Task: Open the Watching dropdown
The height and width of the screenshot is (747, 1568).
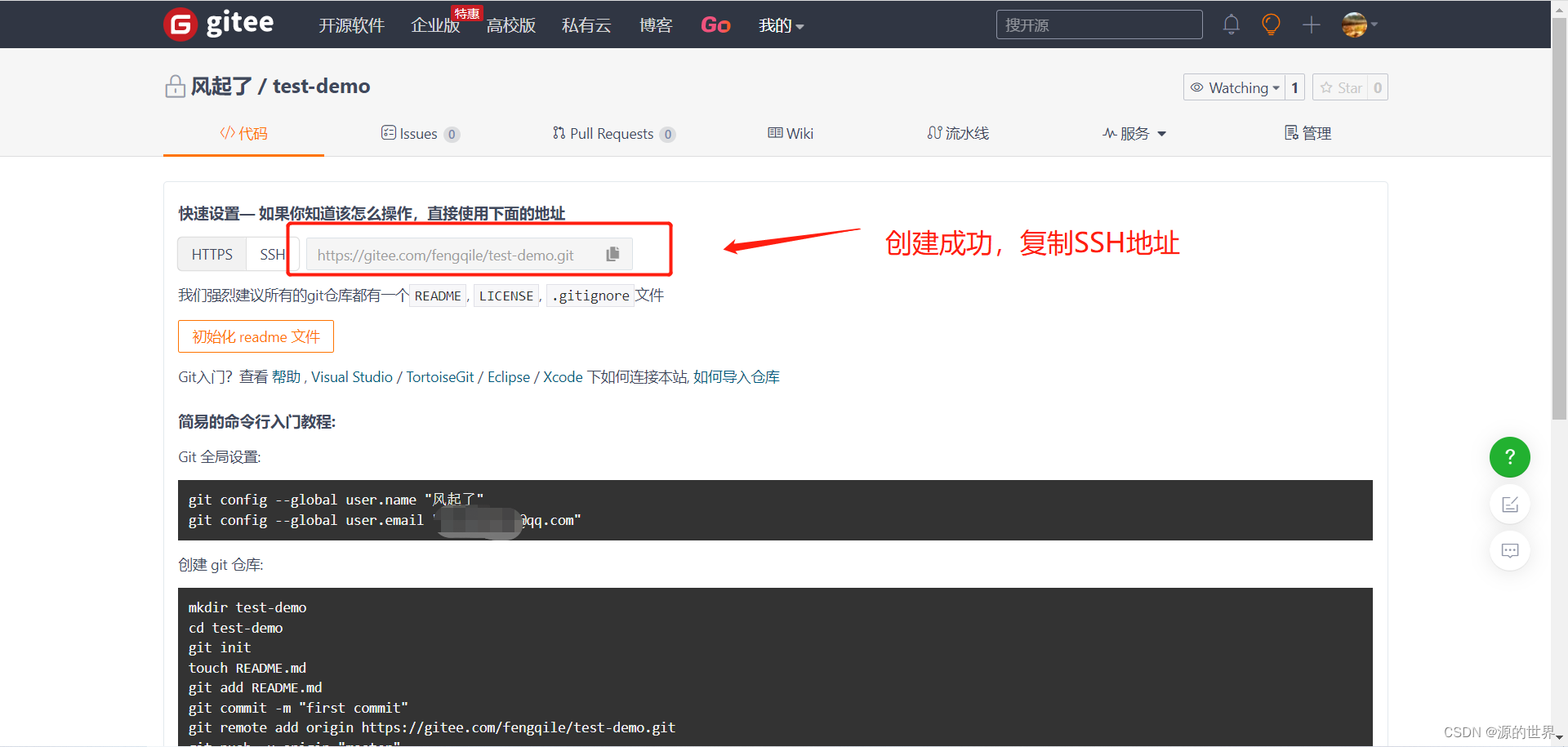Action: coord(1234,87)
